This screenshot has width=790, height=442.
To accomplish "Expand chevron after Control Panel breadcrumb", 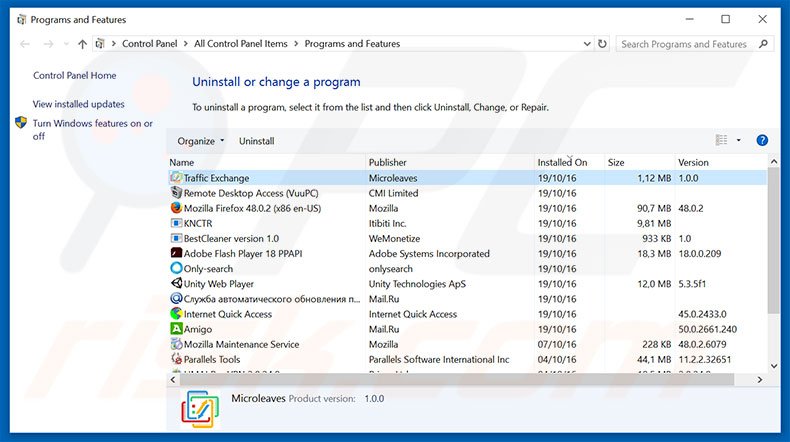I will pos(185,44).
